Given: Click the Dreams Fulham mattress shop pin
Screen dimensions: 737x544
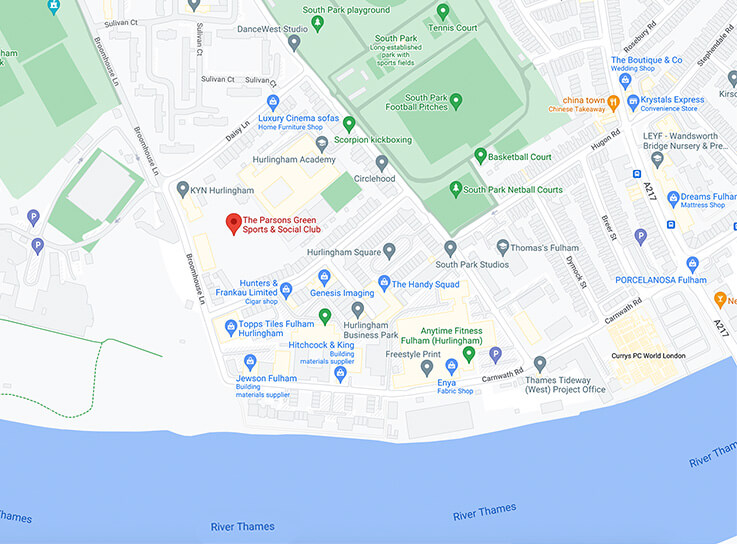Looking at the screenshot, I should (673, 199).
